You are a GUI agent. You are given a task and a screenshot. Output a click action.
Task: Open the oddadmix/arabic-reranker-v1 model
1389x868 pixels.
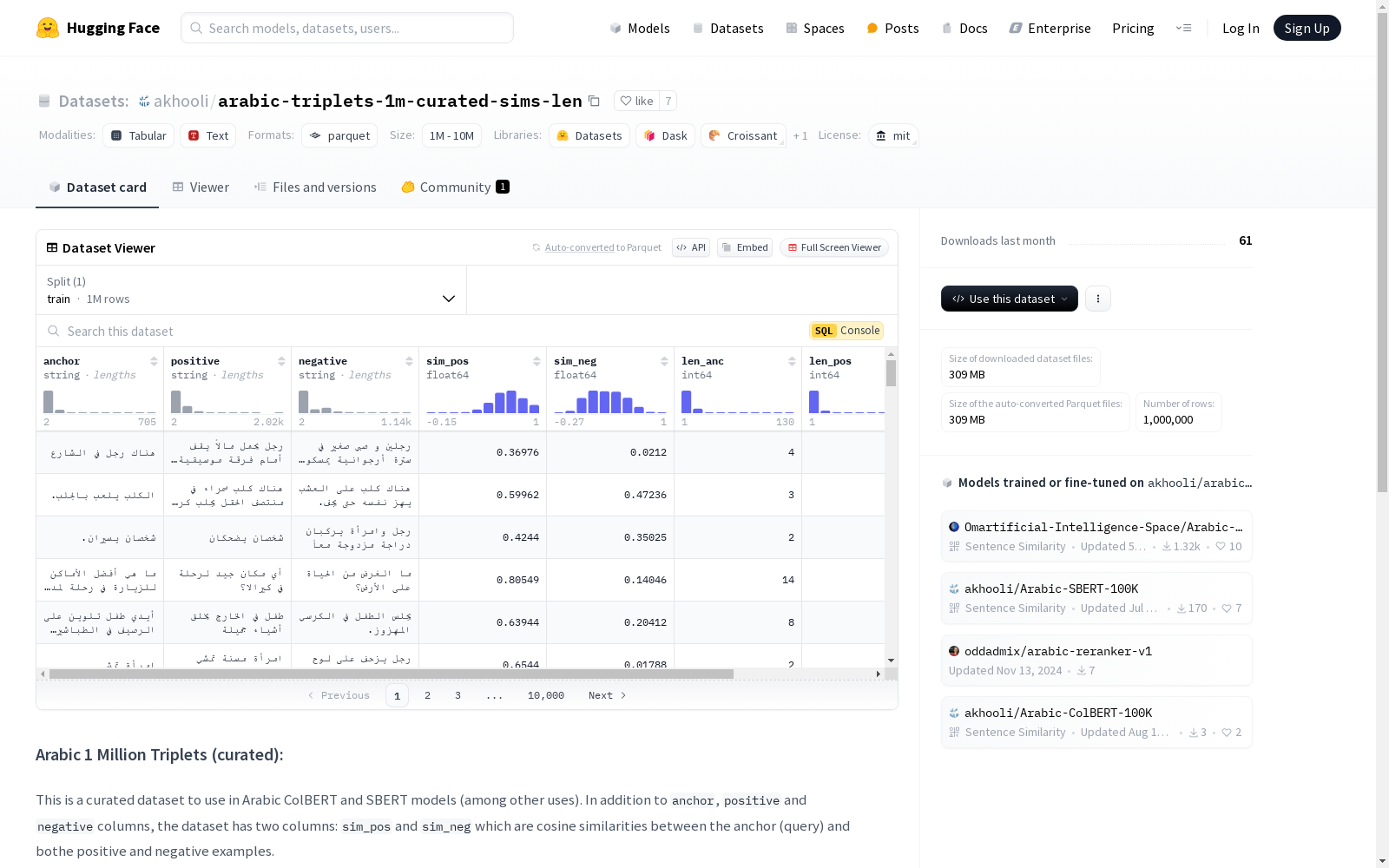[x=1096, y=661]
